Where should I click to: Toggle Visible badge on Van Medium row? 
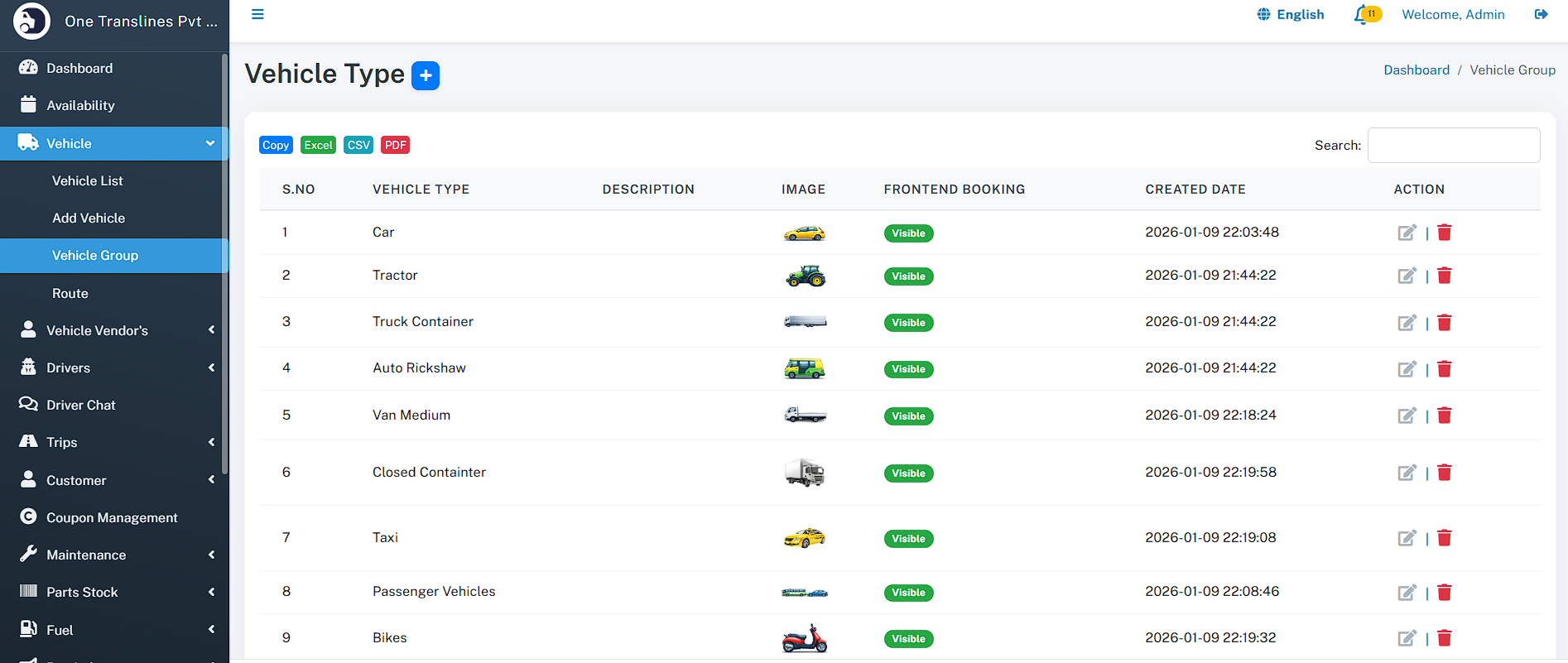pos(908,416)
